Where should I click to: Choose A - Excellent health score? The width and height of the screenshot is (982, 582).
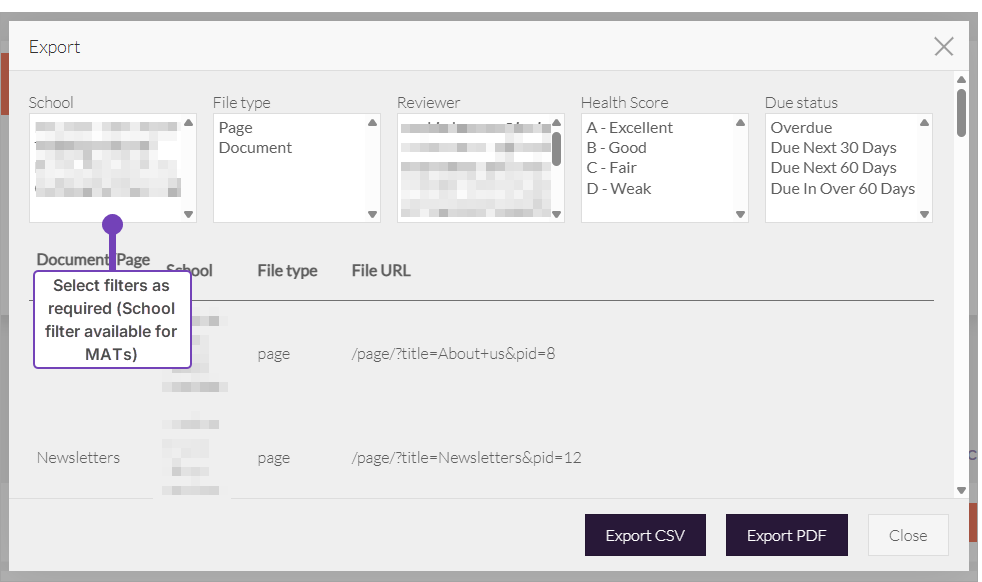click(629, 127)
